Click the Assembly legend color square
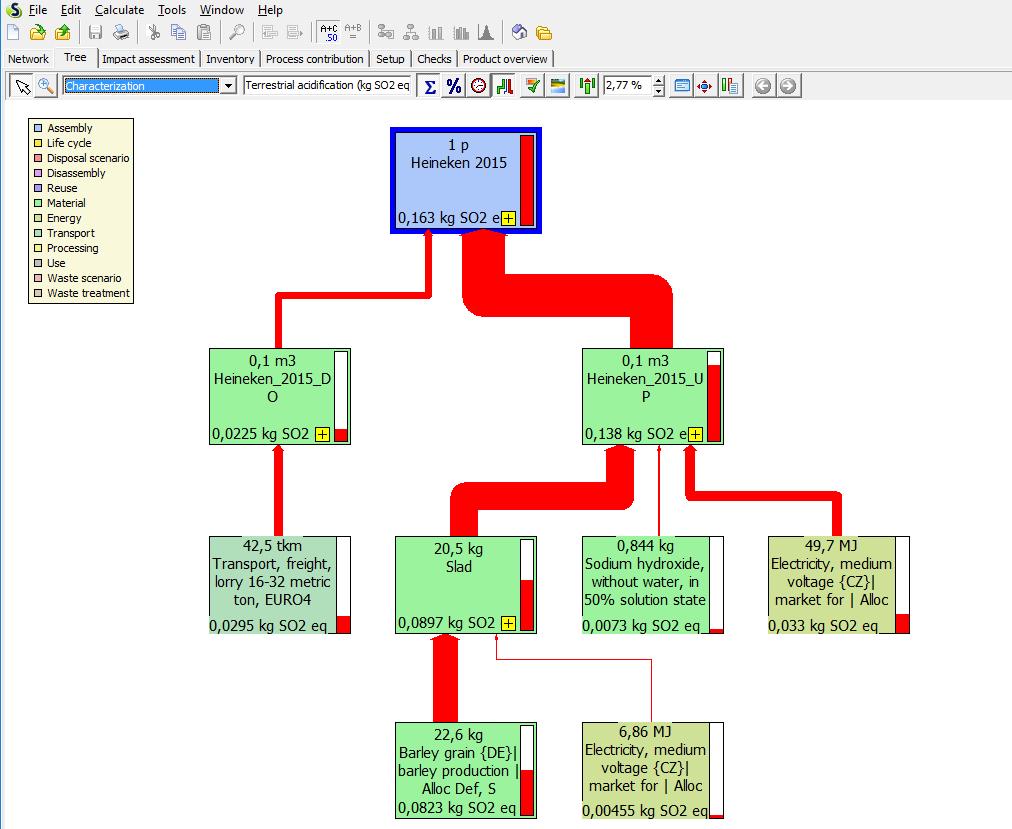Screen dimensions: 1012x829 pyautogui.click(x=38, y=128)
